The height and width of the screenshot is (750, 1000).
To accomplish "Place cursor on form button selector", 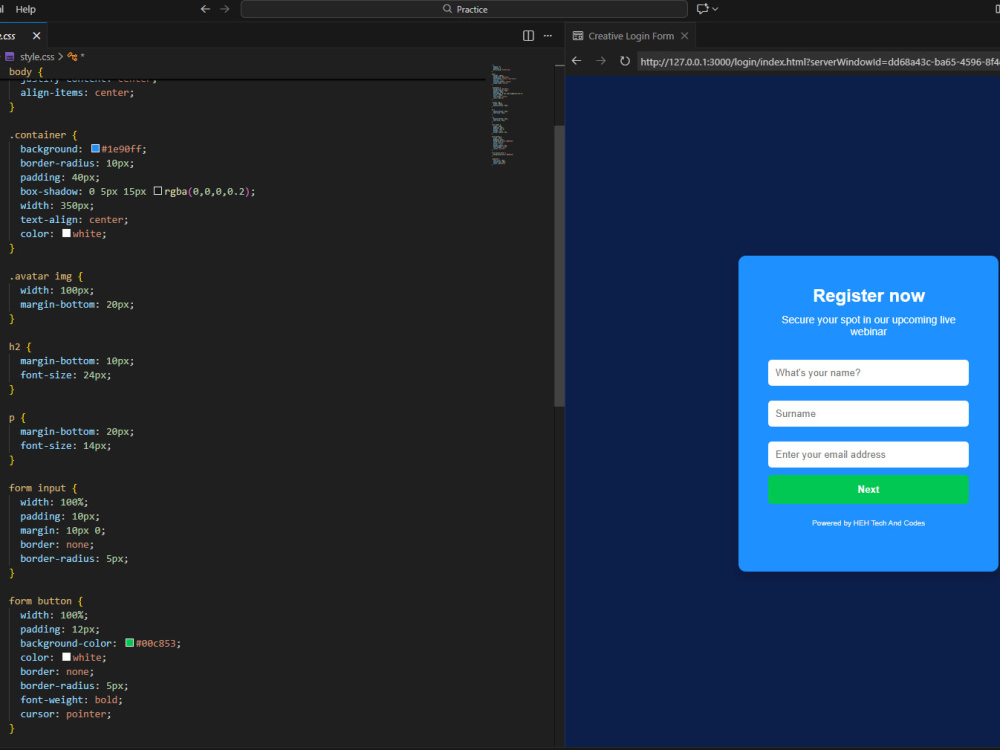I will tap(46, 601).
